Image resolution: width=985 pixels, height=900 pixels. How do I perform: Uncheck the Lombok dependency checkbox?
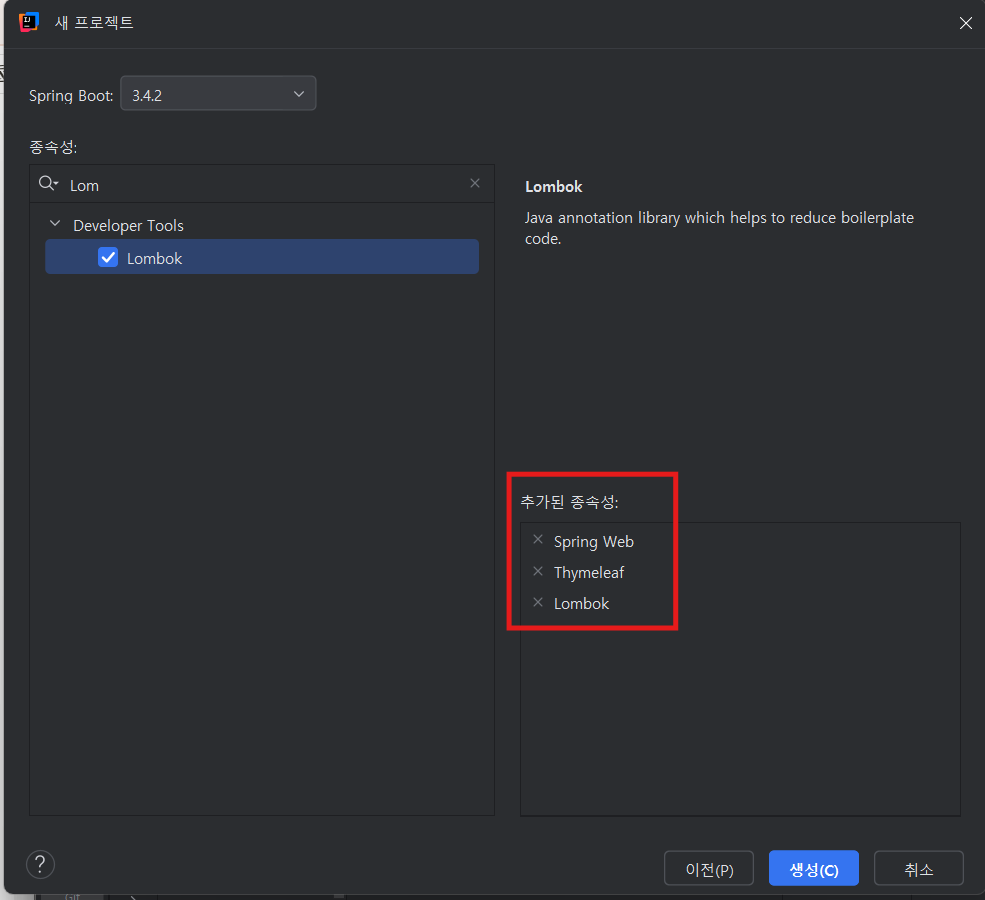click(108, 258)
